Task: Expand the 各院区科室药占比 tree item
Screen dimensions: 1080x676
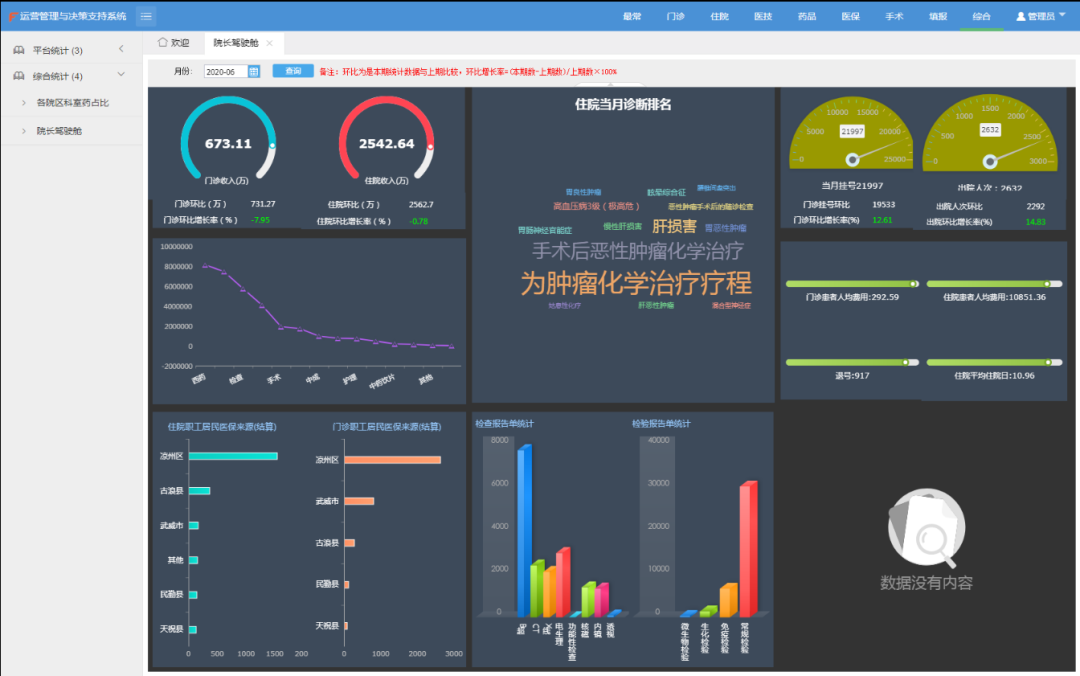Action: click(24, 103)
